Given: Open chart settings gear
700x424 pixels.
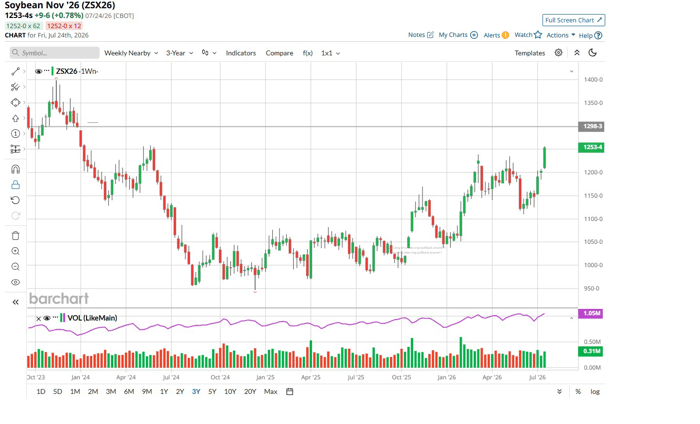Looking at the screenshot, I should pyautogui.click(x=558, y=53).
